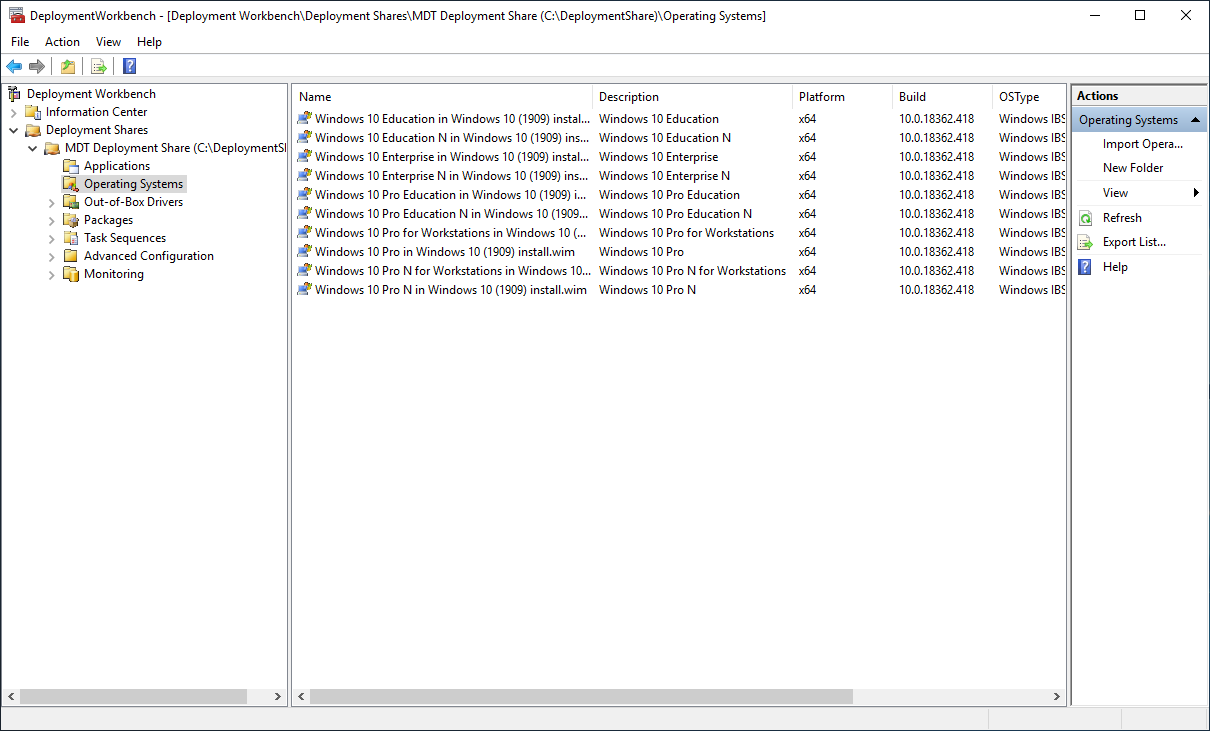
Task: Collapse the Deployment Shares node
Action: (x=13, y=130)
